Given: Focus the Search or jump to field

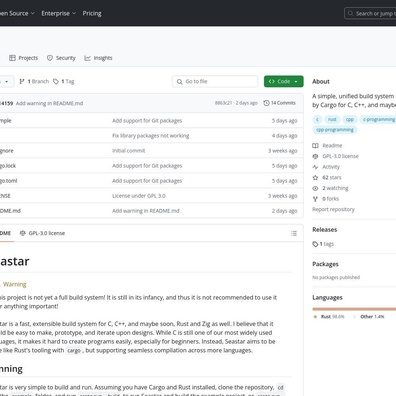Looking at the screenshot, I should point(370,13).
